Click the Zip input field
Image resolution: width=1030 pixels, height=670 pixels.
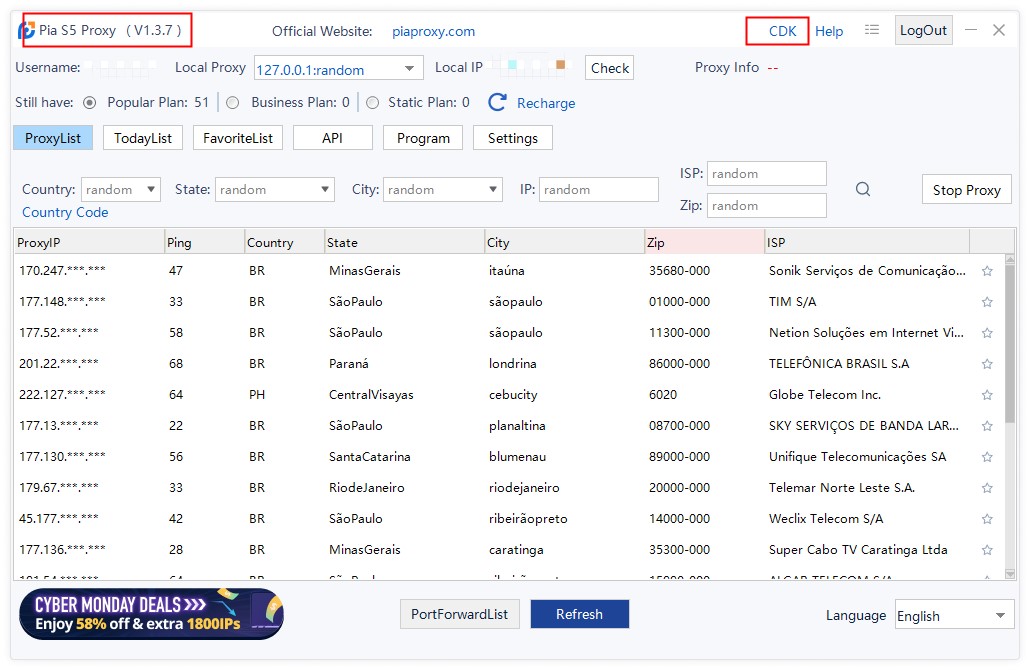pos(767,206)
